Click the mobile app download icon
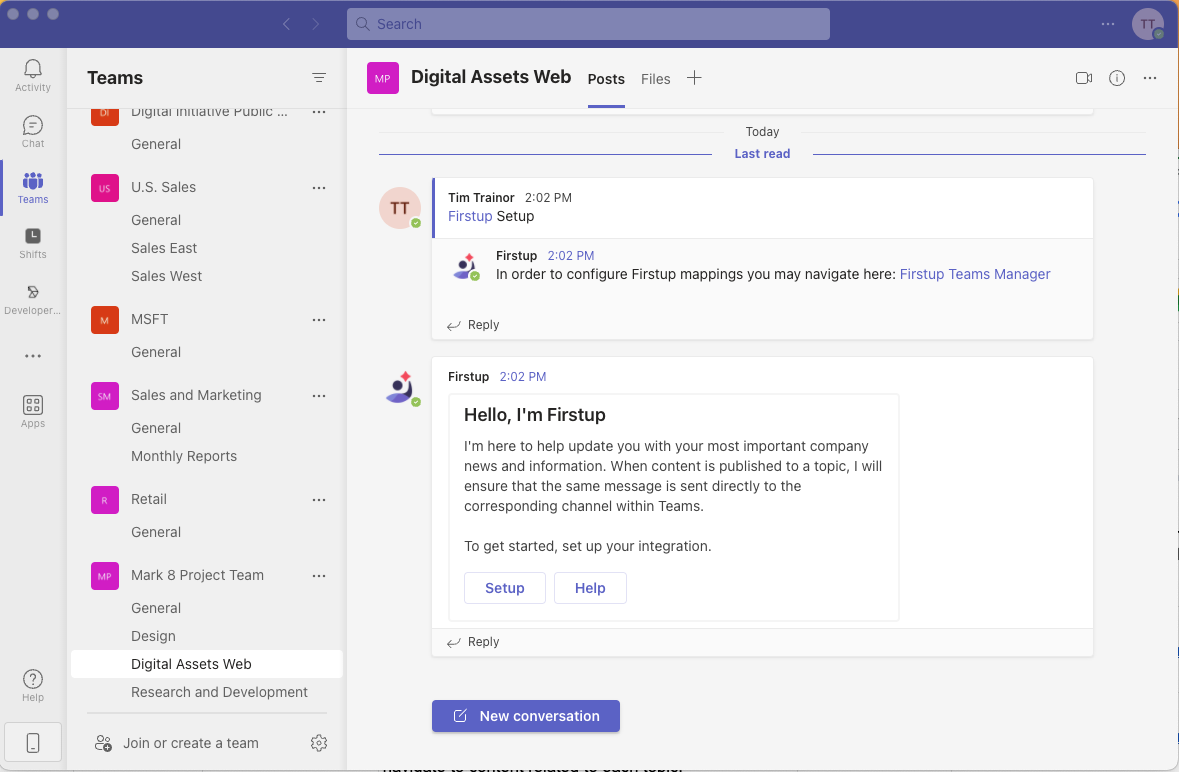 (x=32, y=743)
